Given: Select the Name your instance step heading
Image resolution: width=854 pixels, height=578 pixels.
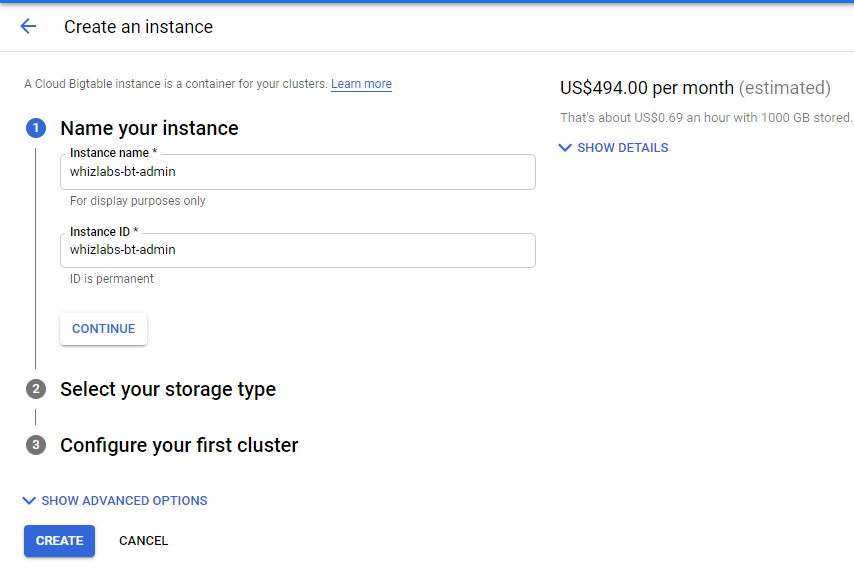Looking at the screenshot, I should click(149, 128).
